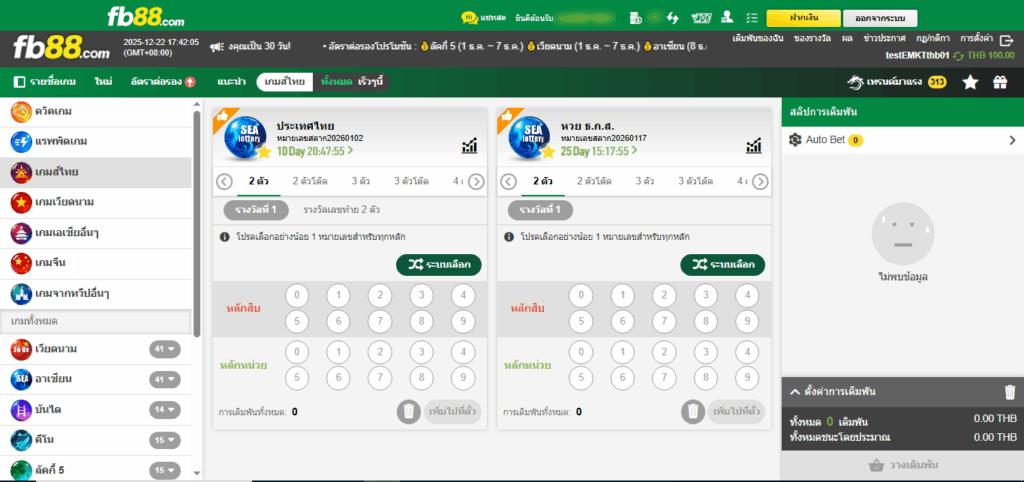Switch to 2 ตัวโต๊ด tab in ประเทศไทย card
The width and height of the screenshot is (1024, 482).
pyautogui.click(x=310, y=181)
